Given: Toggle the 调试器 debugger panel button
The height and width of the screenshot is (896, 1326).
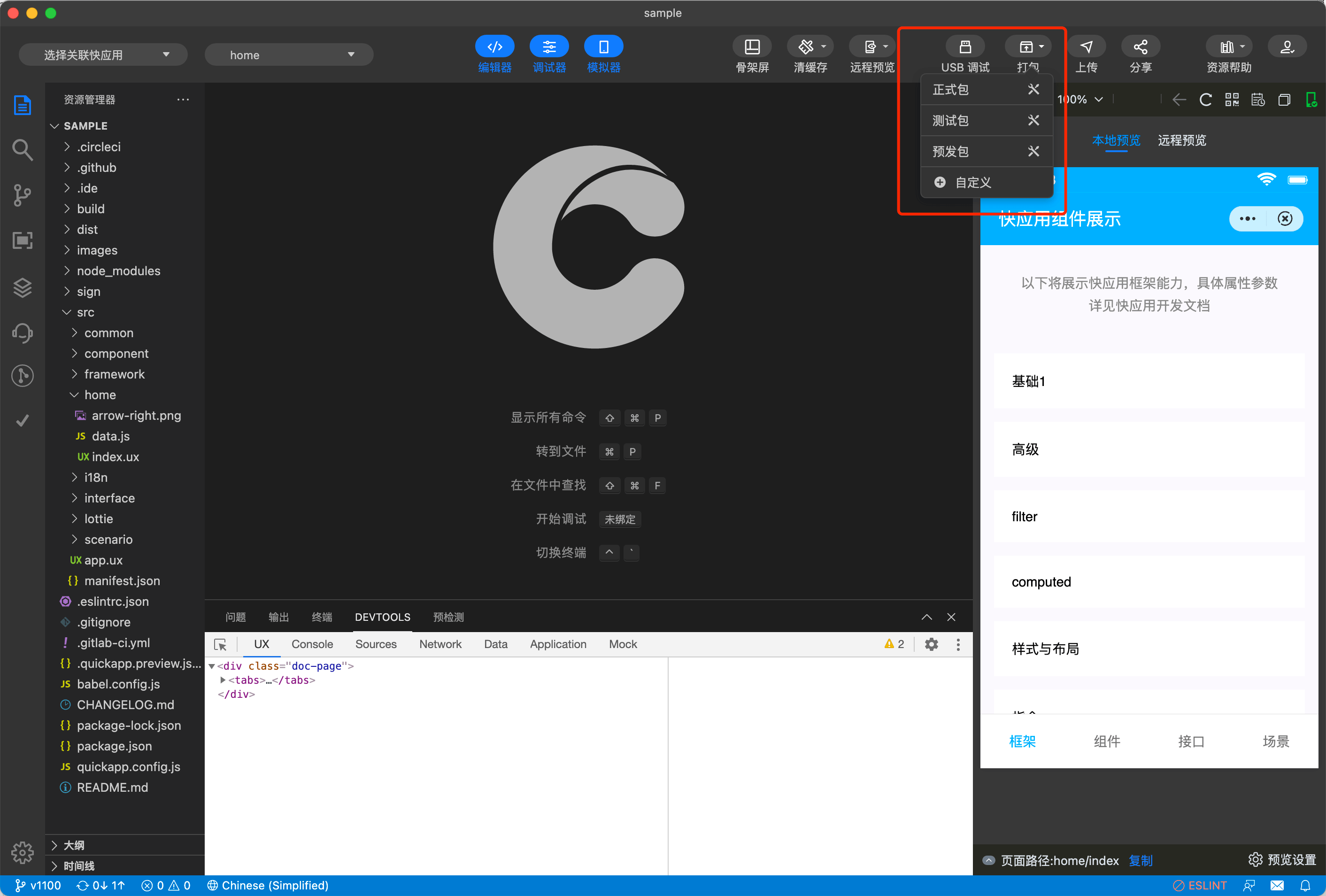Looking at the screenshot, I should 549,47.
